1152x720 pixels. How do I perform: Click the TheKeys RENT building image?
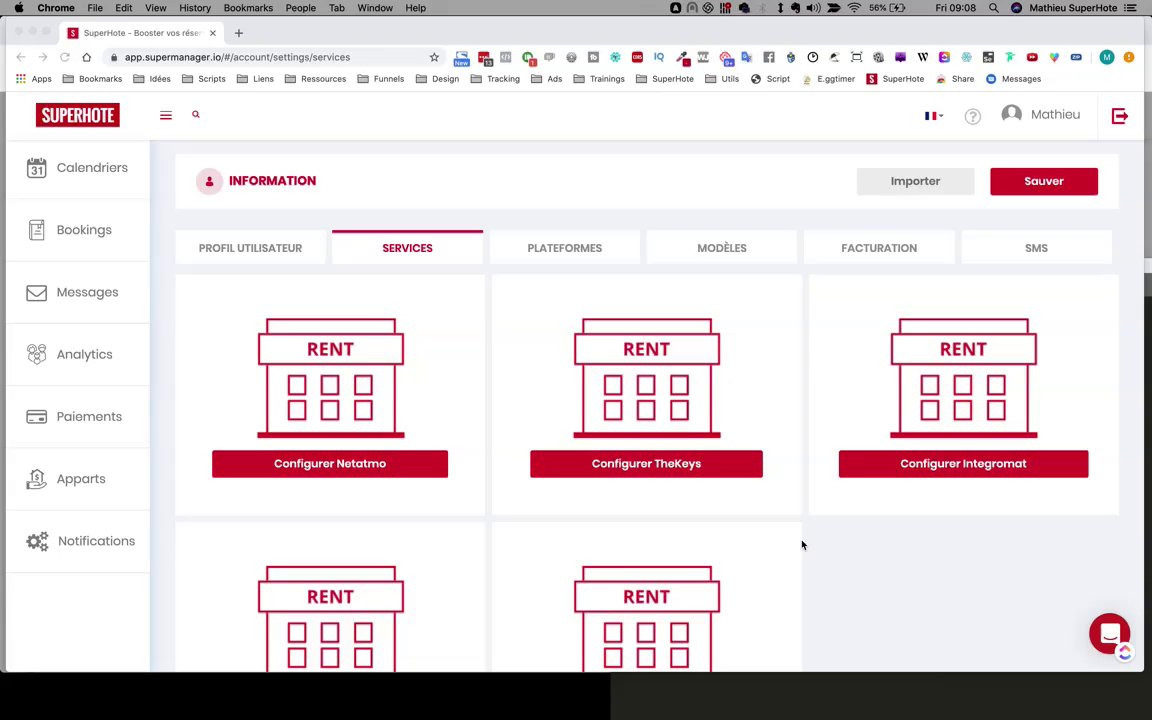tap(647, 378)
